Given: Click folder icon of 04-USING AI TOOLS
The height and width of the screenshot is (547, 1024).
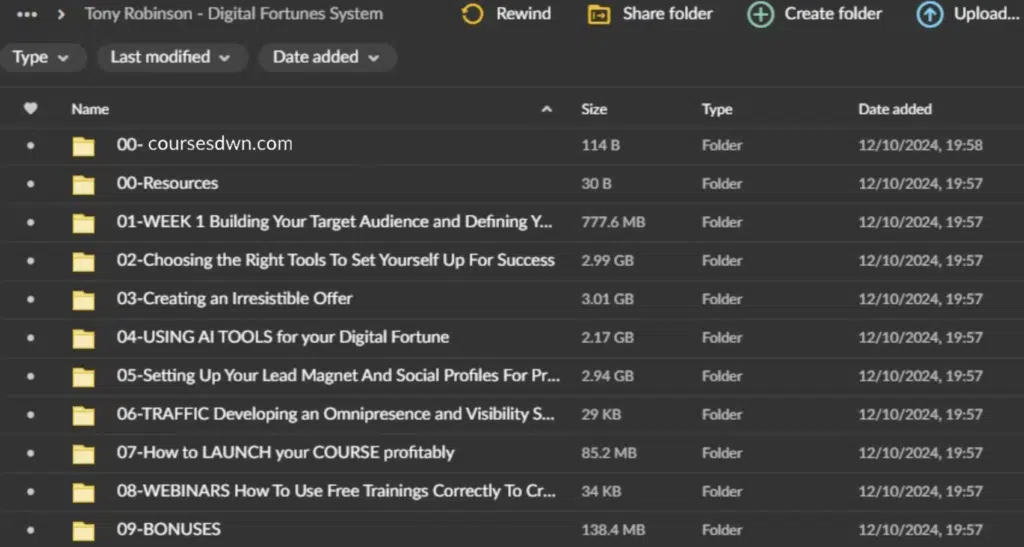Looking at the screenshot, I should (x=84, y=339).
